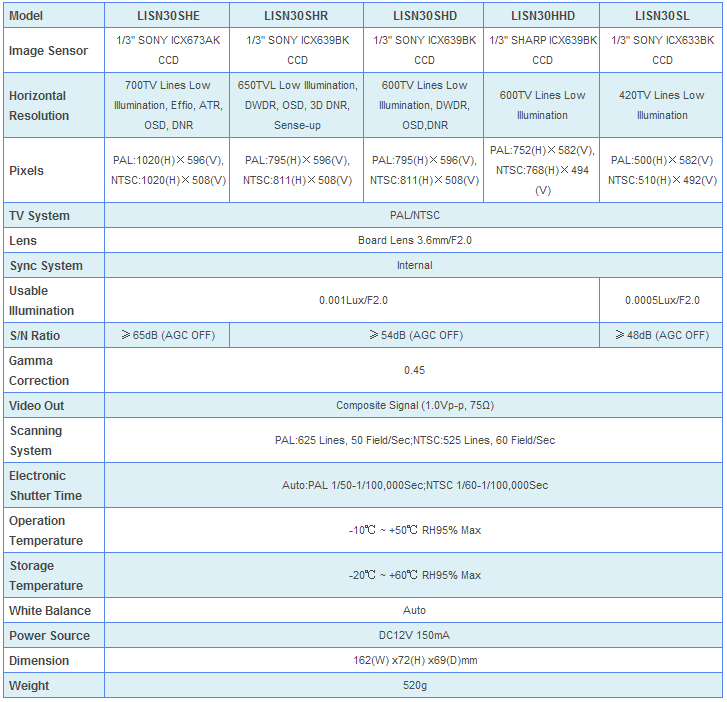Click the Gamma Correction row label
Viewport: 727px width, 702px height.
coord(54,370)
